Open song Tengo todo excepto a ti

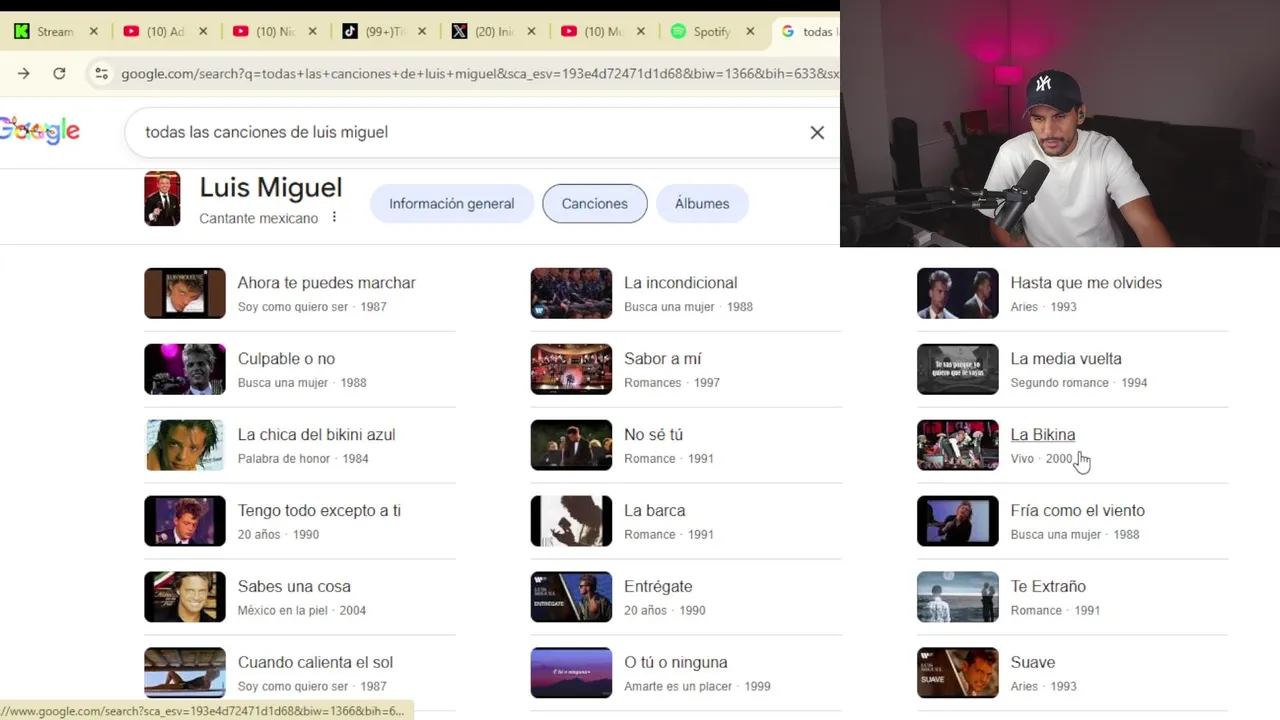(319, 511)
